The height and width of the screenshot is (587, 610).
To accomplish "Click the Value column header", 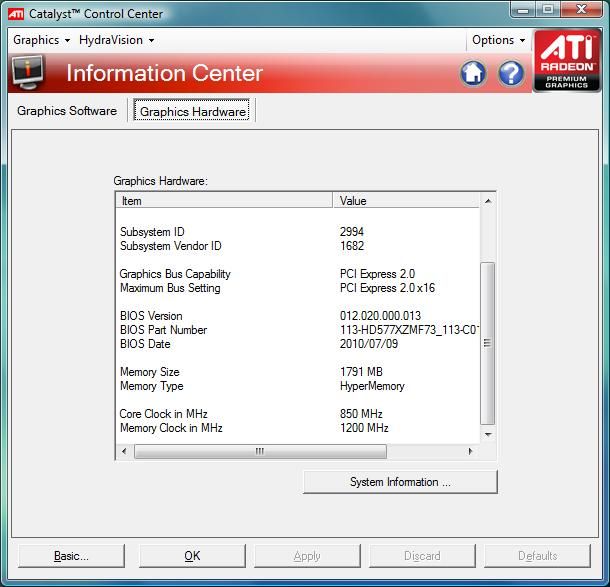I will [406, 201].
